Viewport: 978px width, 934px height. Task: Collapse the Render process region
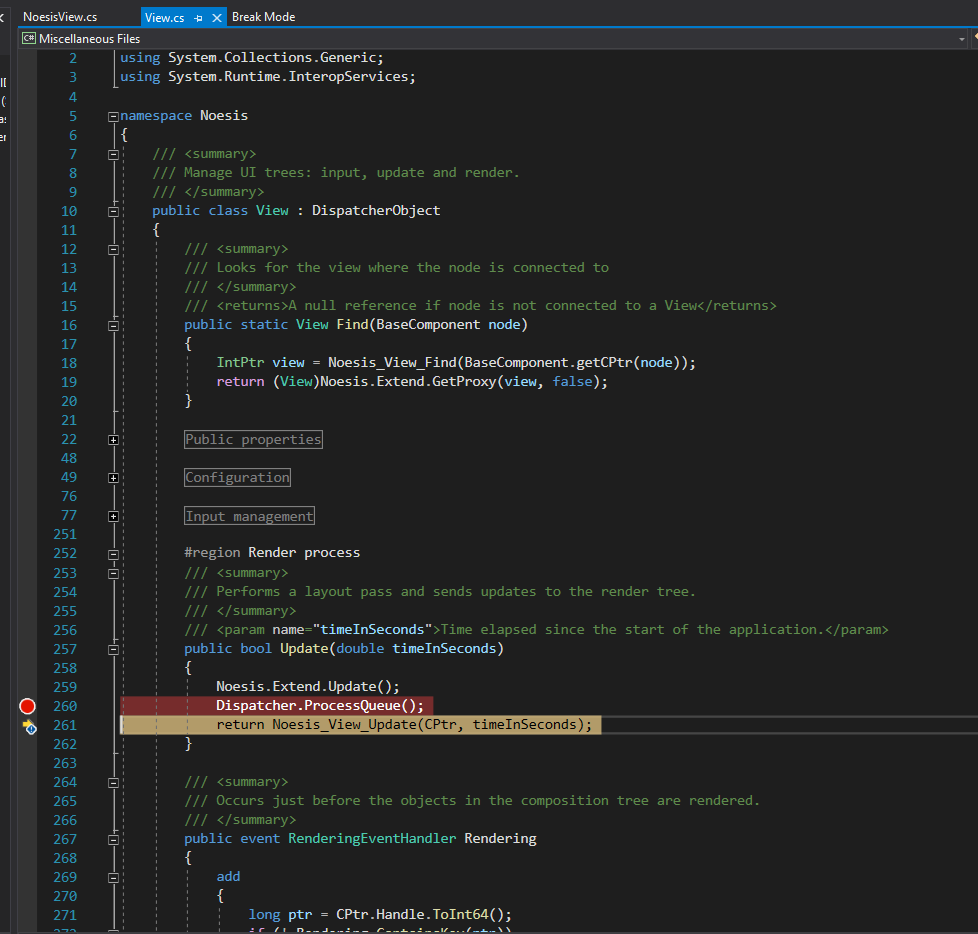(x=114, y=555)
